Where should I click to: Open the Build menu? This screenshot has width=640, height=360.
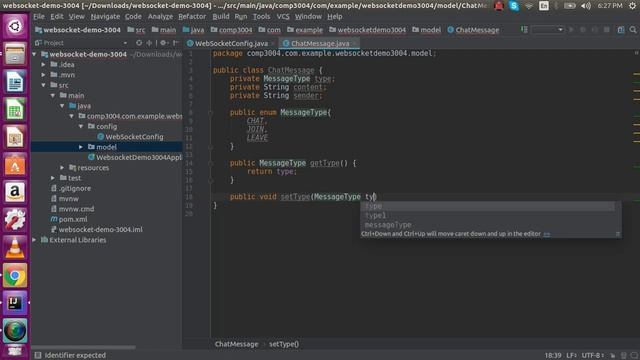click(x=220, y=17)
